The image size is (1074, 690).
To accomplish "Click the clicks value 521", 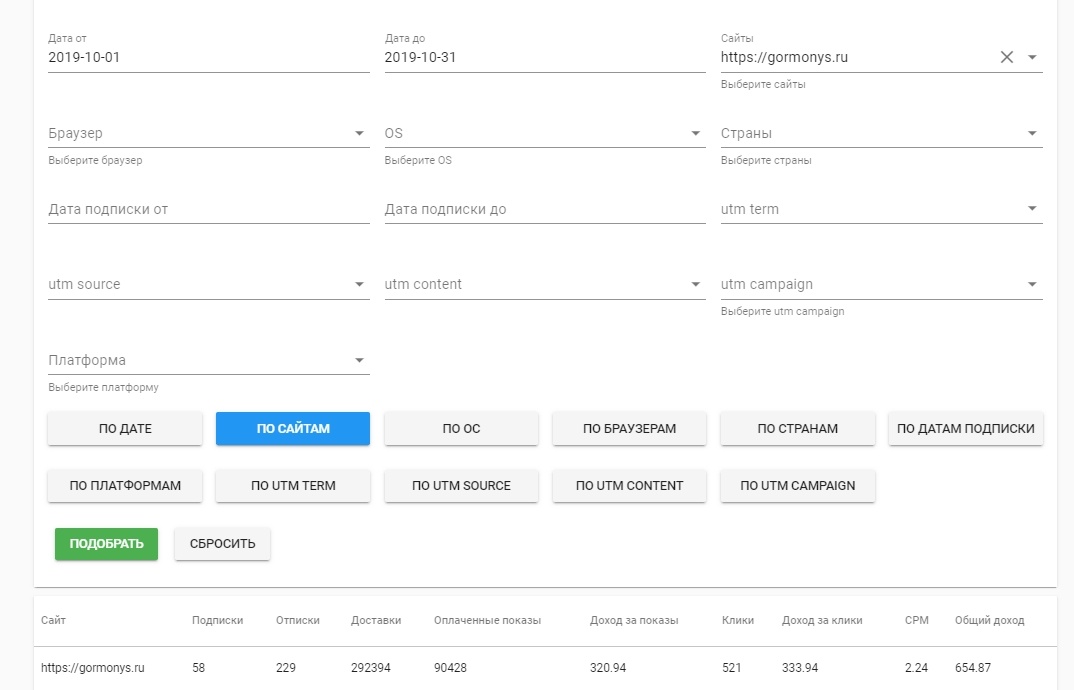I will pos(732,667).
